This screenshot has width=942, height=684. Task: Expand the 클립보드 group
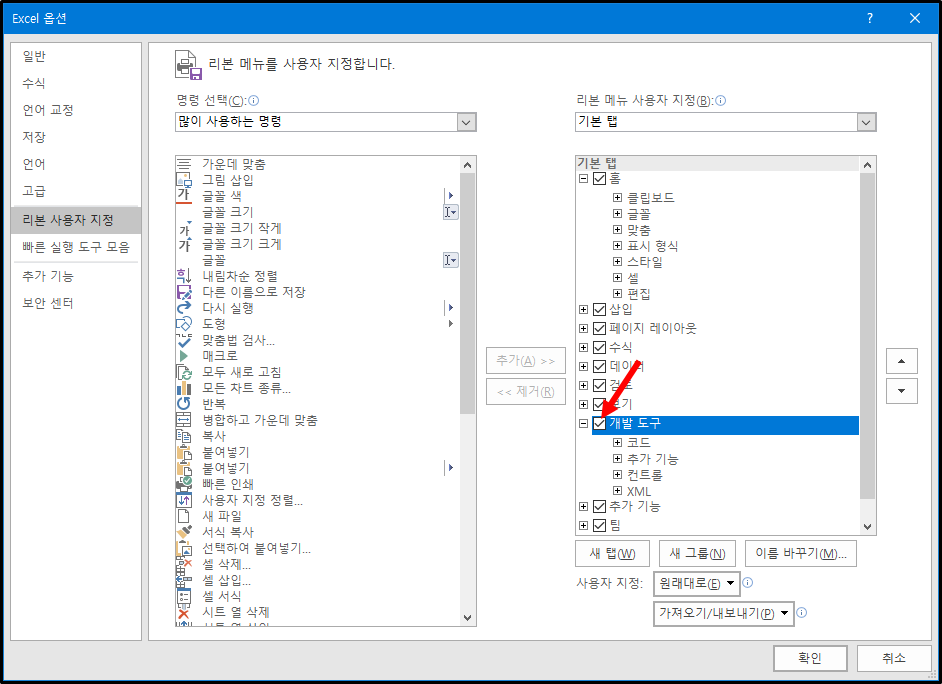click(x=617, y=198)
